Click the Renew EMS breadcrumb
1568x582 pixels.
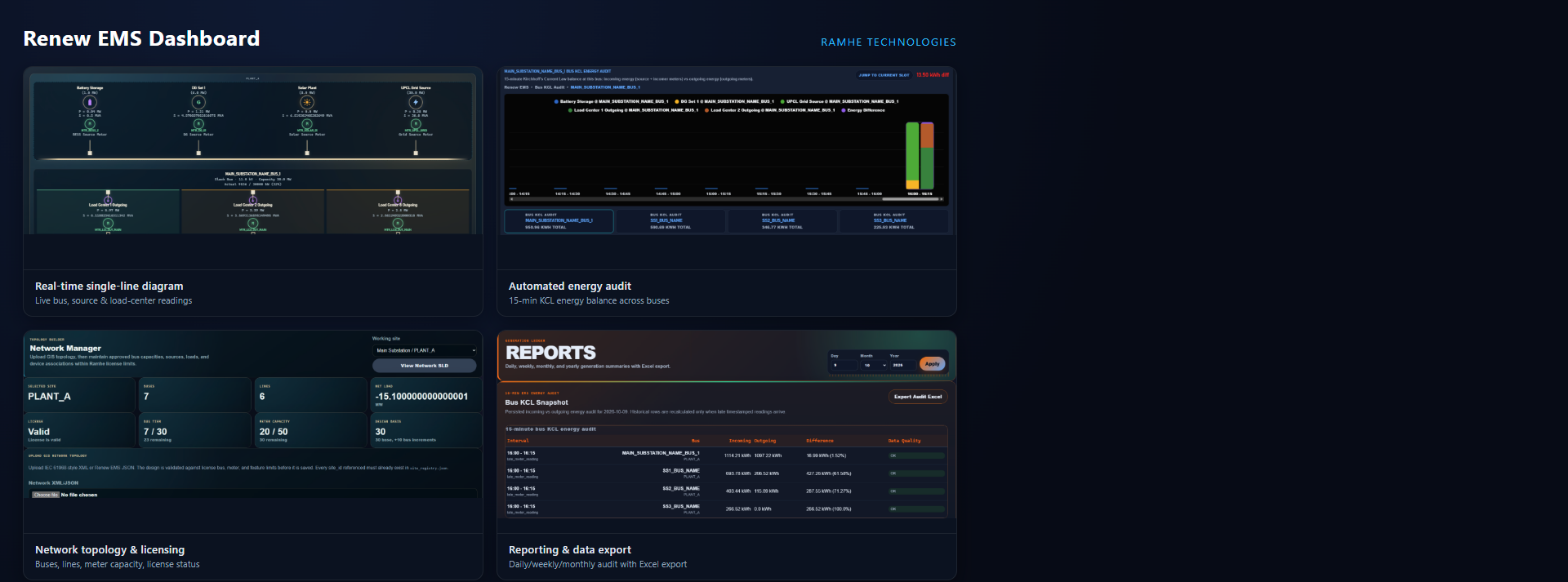(x=516, y=87)
